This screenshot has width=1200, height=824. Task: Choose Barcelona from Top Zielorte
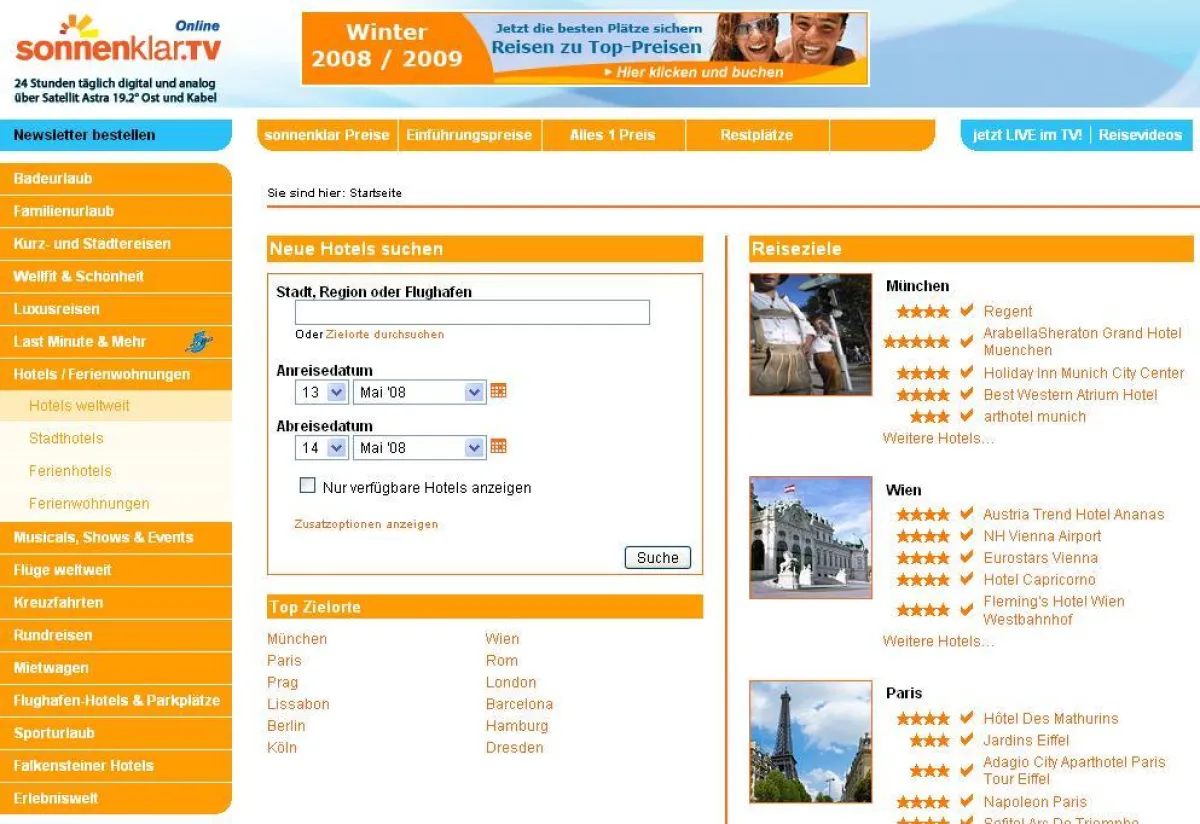519,704
